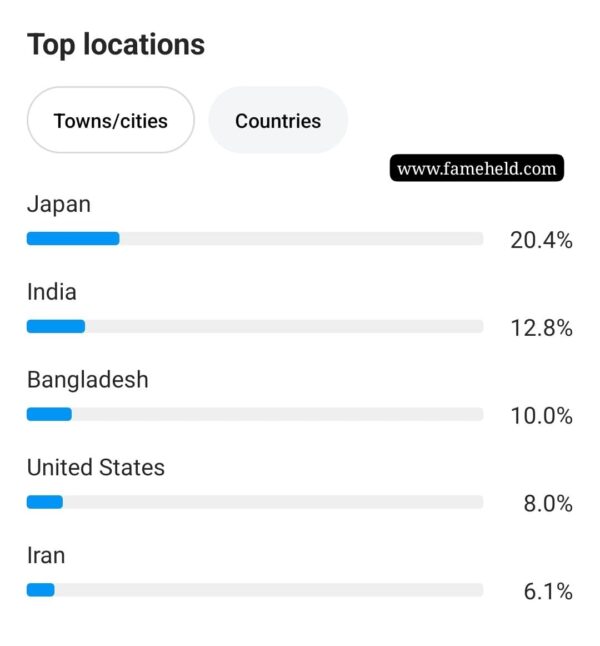Click the 12.8% value for India

541,328
